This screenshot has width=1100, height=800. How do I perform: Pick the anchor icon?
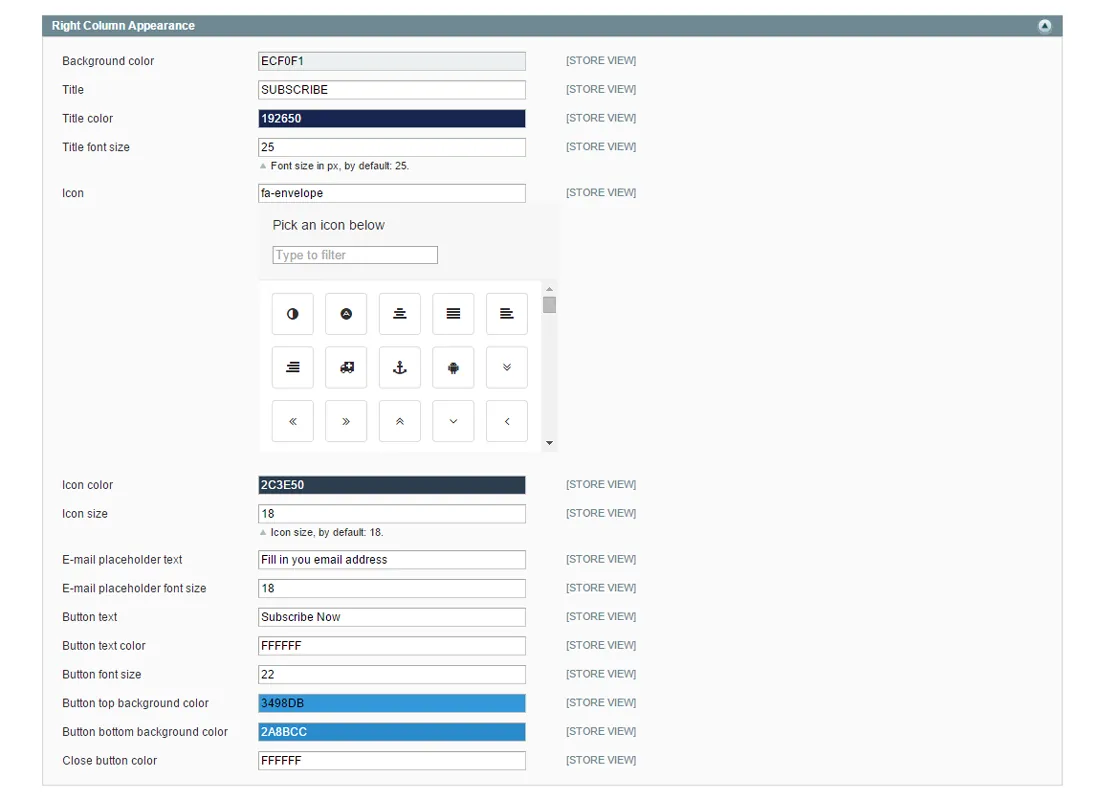(x=400, y=367)
